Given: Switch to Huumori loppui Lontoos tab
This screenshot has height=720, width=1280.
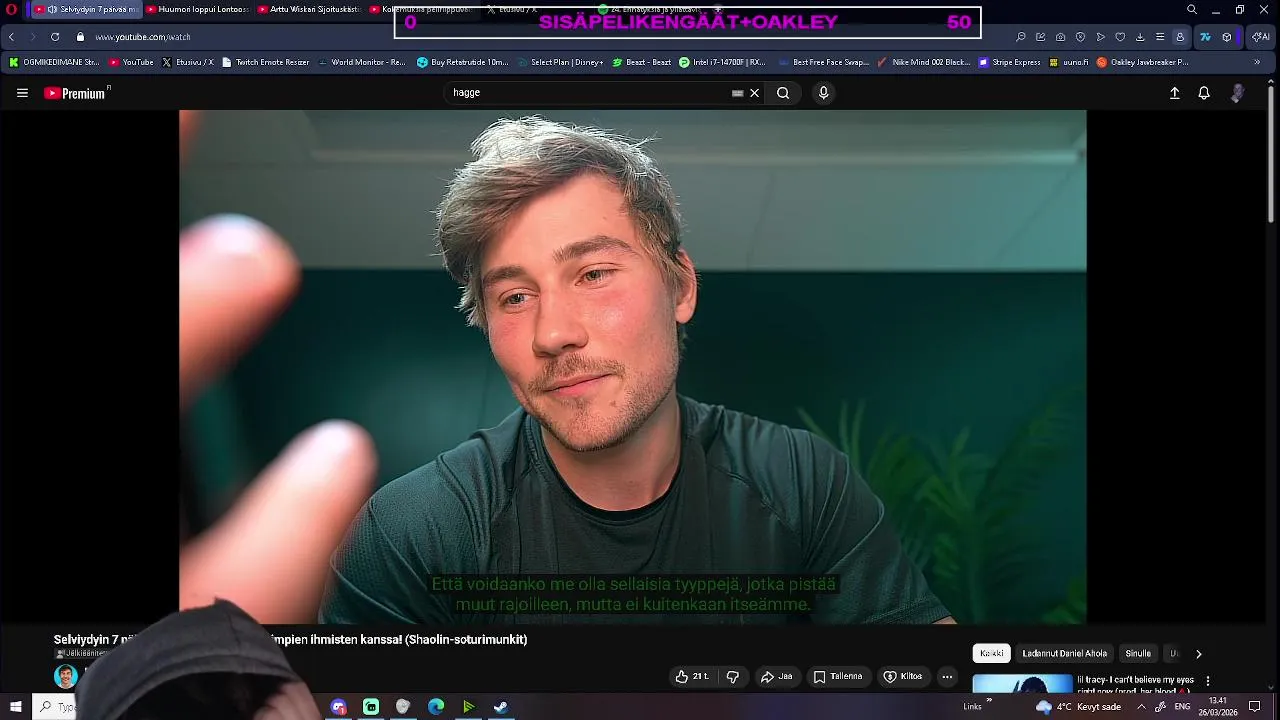Looking at the screenshot, I should click(x=197, y=9).
